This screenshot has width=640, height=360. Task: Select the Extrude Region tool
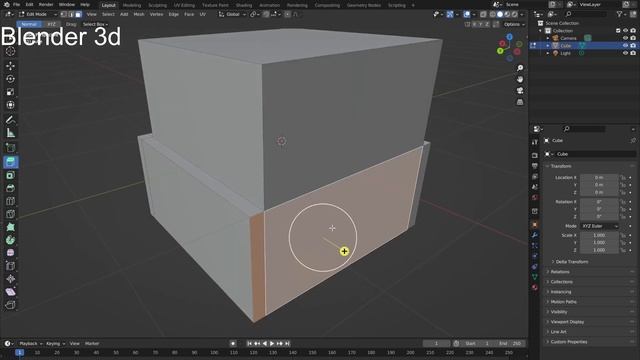coord(11,162)
